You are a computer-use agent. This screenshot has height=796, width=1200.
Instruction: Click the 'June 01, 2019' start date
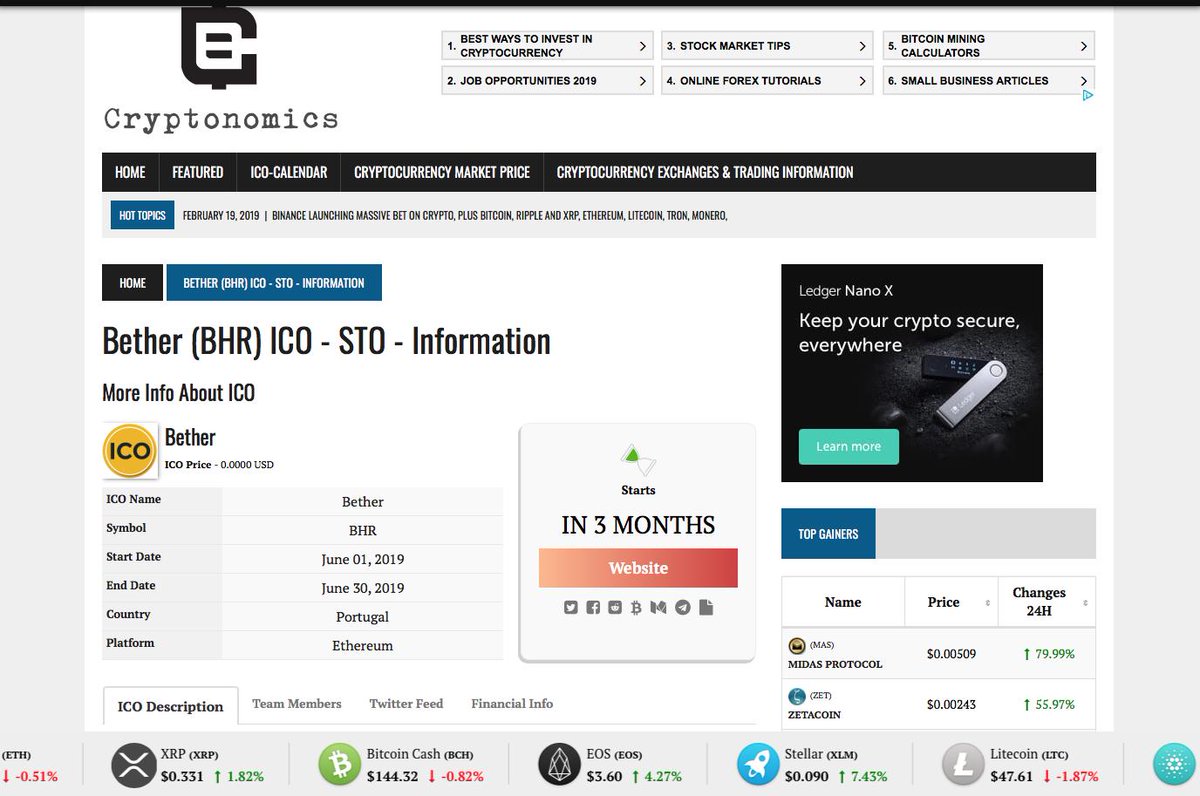(x=362, y=559)
